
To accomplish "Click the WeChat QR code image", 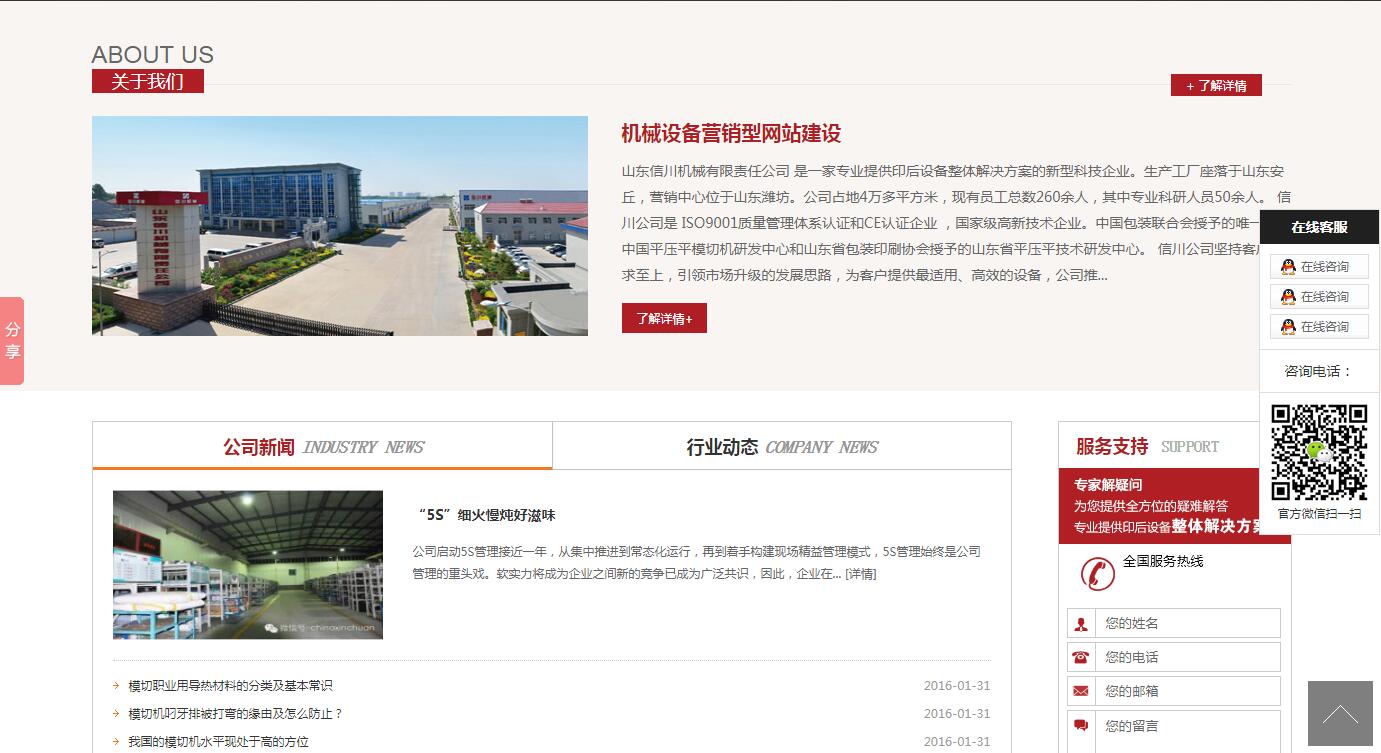I will point(1319,452).
